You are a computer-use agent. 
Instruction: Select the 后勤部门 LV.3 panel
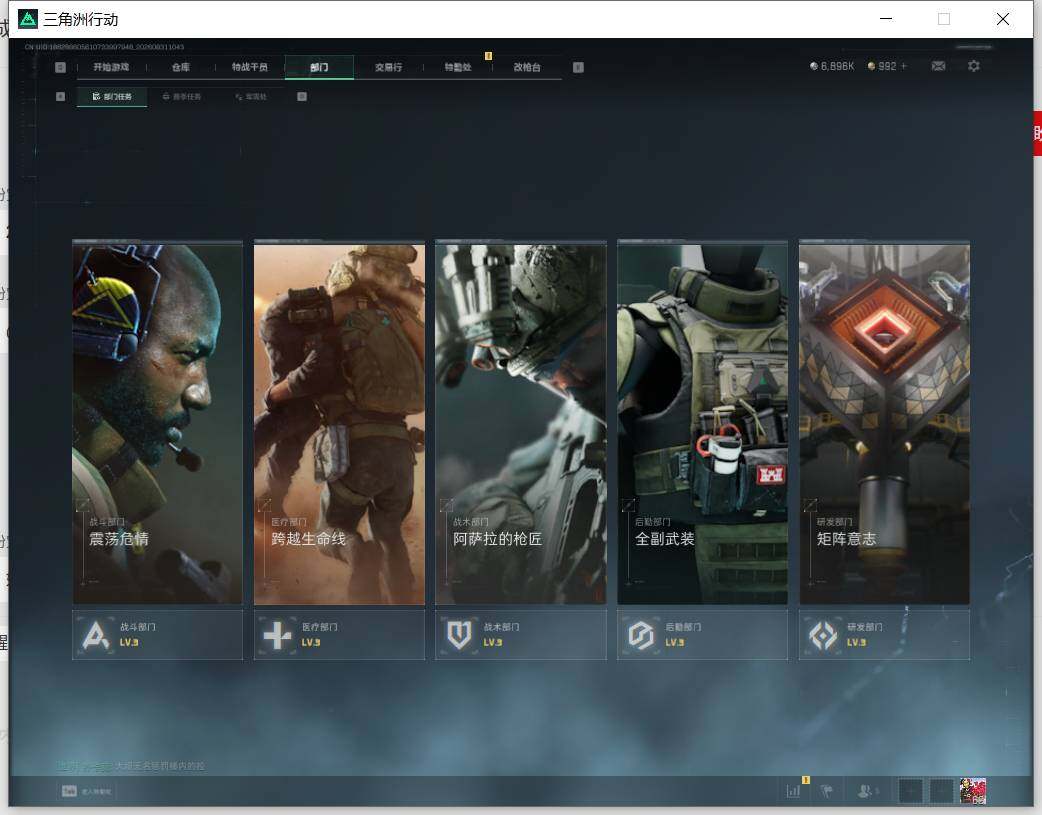pyautogui.click(x=702, y=635)
